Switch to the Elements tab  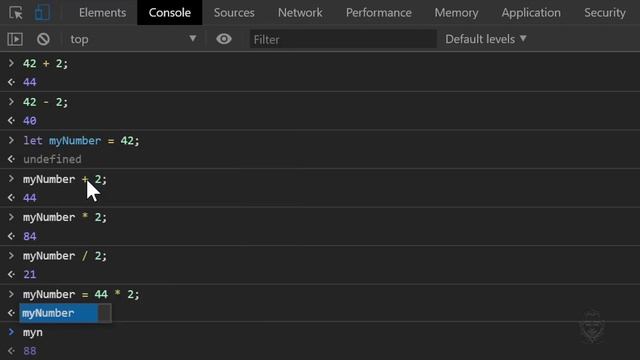[102, 13]
